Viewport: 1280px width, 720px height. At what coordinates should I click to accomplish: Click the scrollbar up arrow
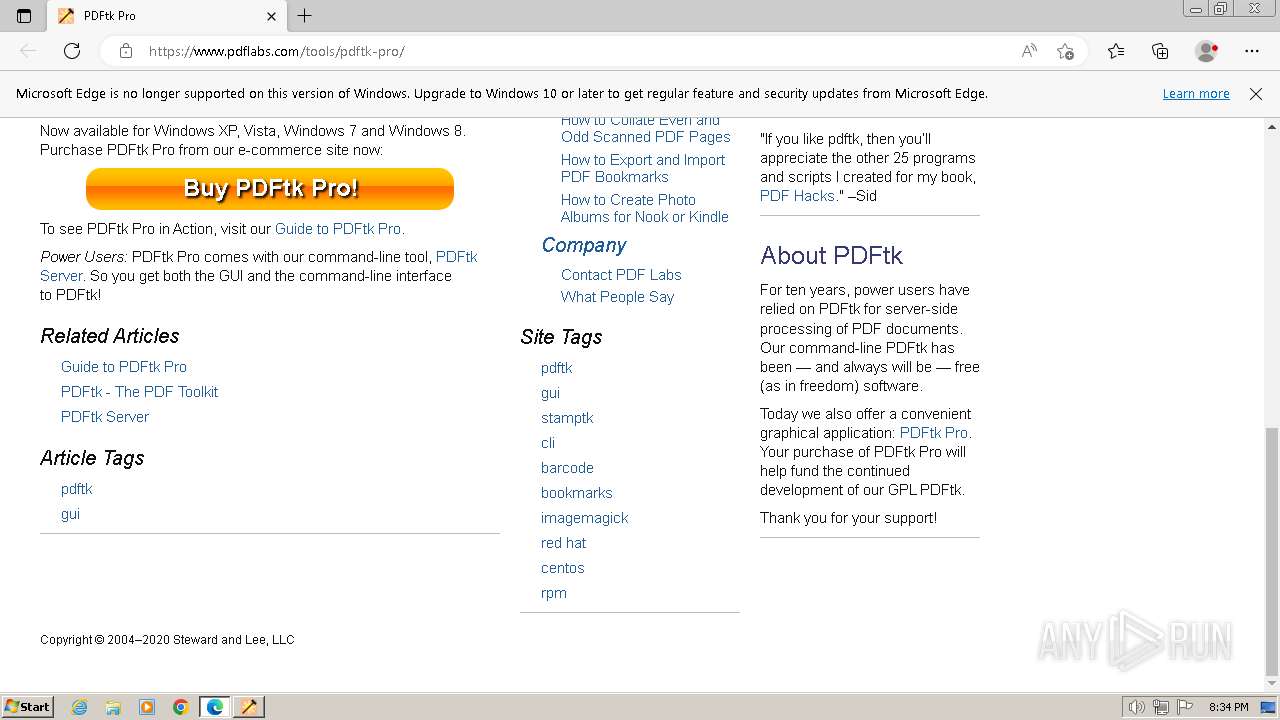(x=1272, y=128)
